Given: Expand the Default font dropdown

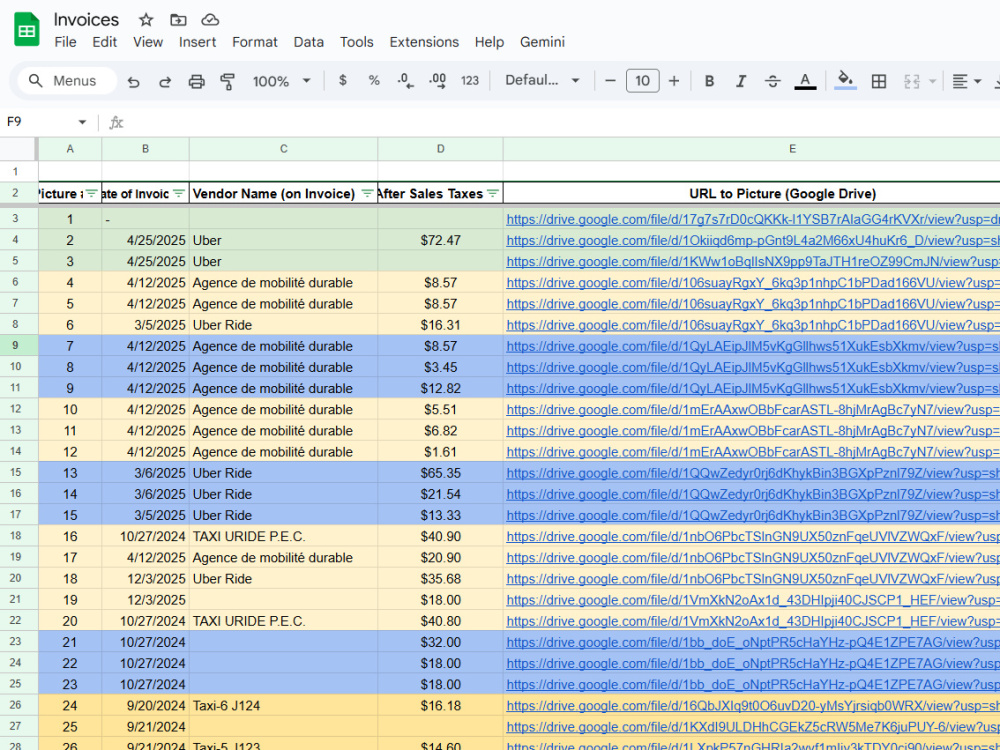Looking at the screenshot, I should coord(543,80).
